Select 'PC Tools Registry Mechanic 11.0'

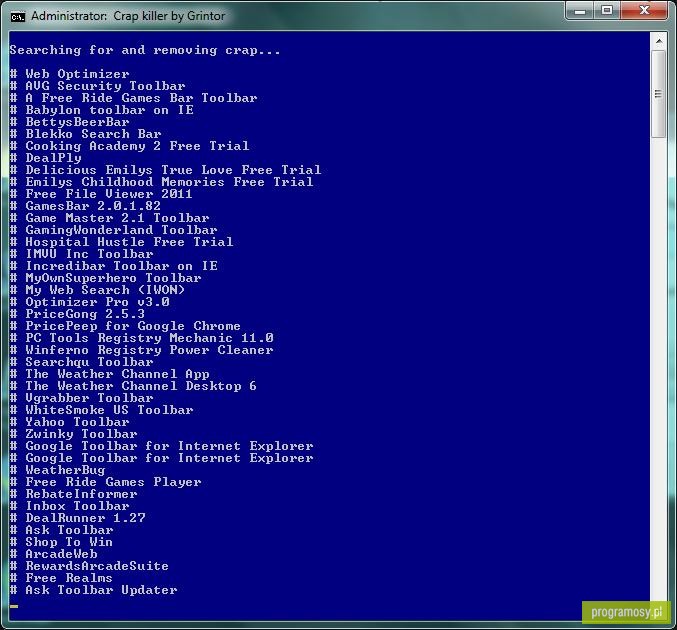point(142,338)
